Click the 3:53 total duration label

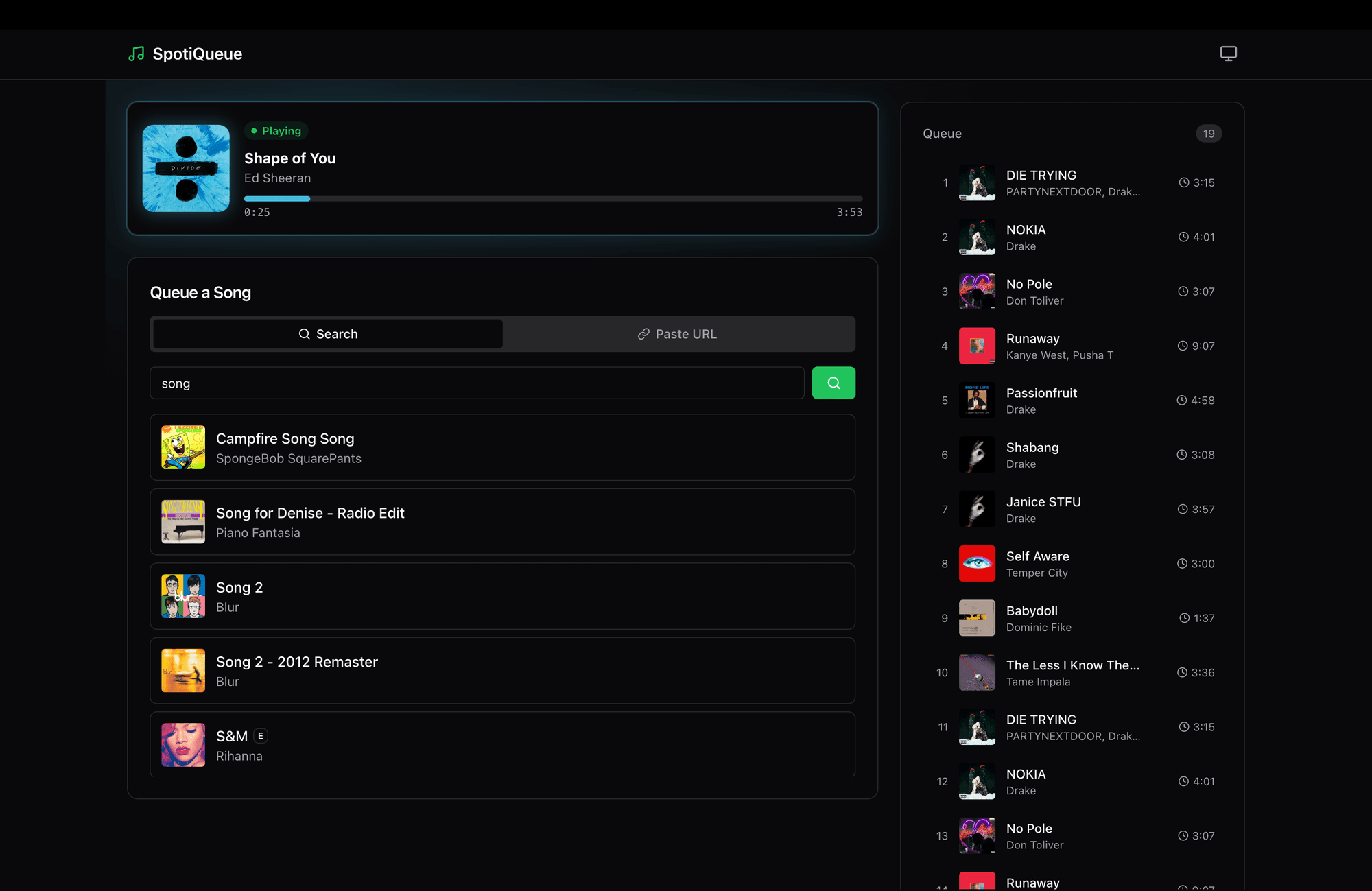pyautogui.click(x=849, y=213)
